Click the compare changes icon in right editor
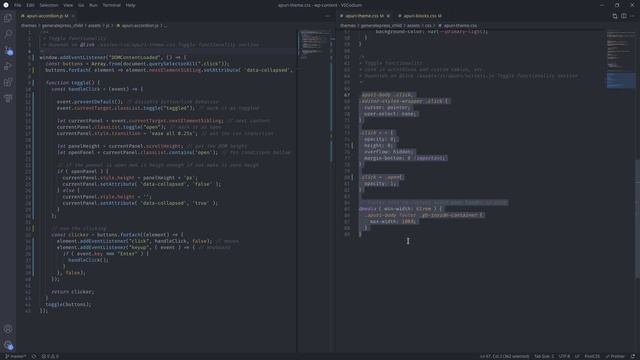Viewport: 640px width, 360px height. (x=615, y=16)
